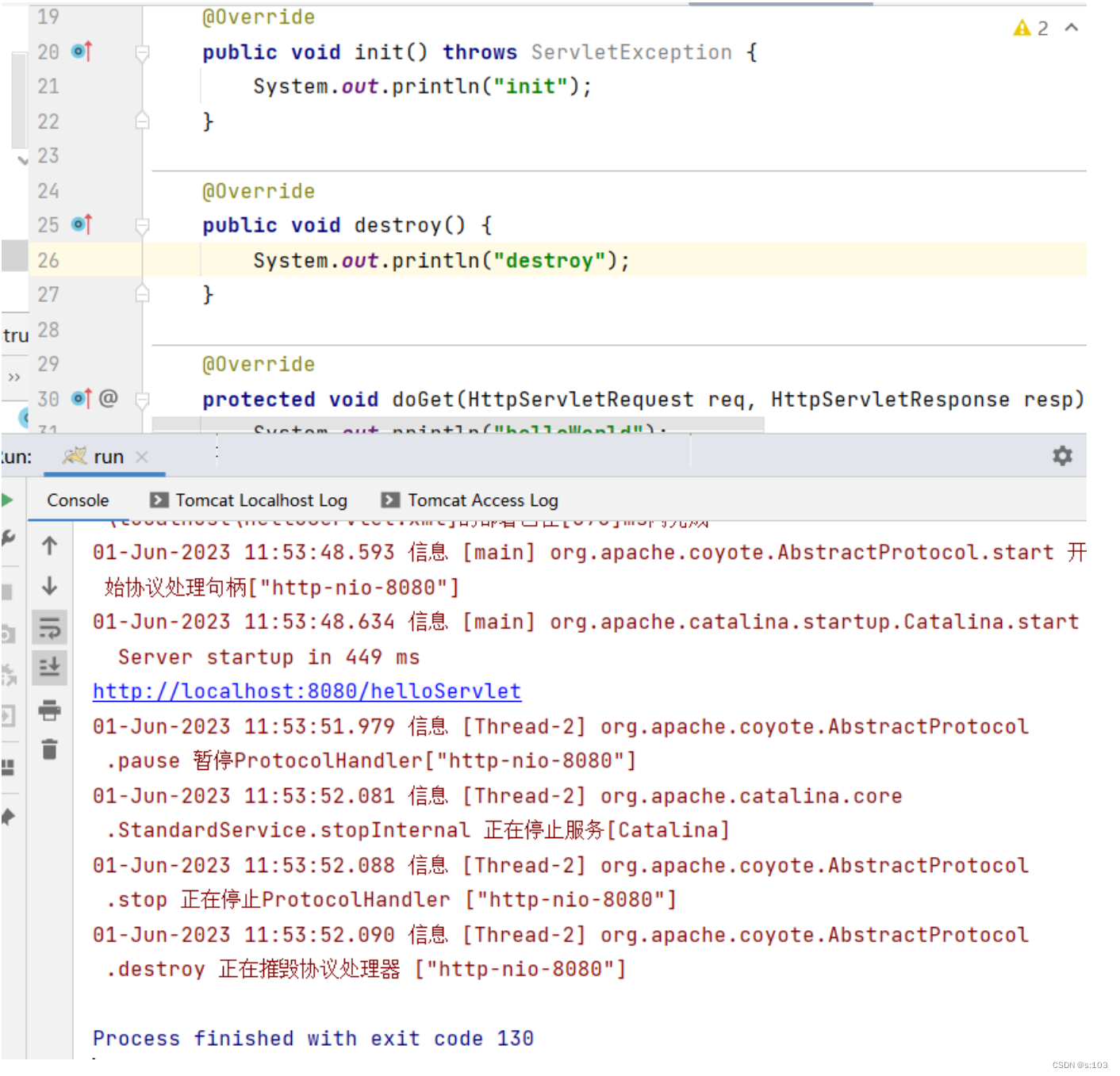The width and height of the screenshot is (1120, 1076).
Task: Collapse the init() method fold marker at line 20
Action: 143,53
